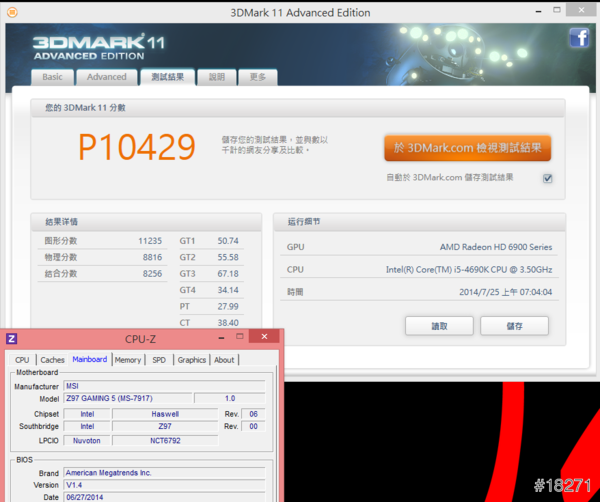The width and height of the screenshot is (600, 502).
Task: Minimize the 3DMark 11 window
Action: coord(538,12)
